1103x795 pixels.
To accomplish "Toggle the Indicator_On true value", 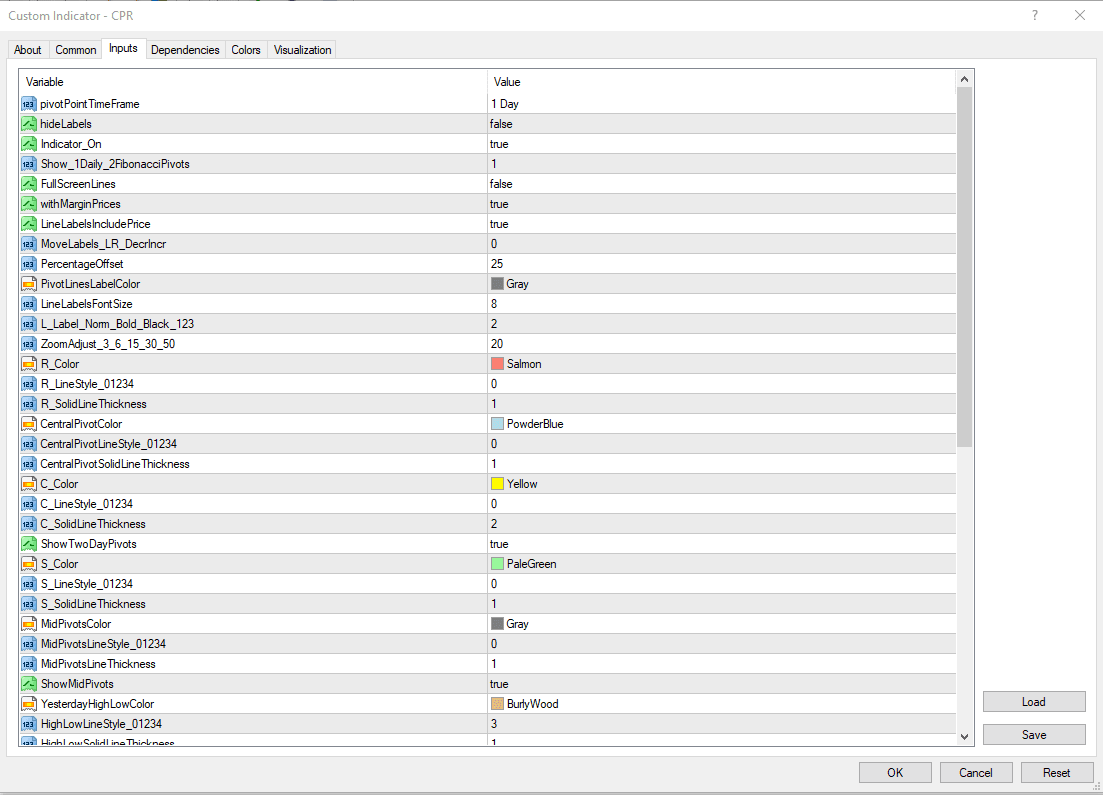I will pyautogui.click(x=720, y=144).
